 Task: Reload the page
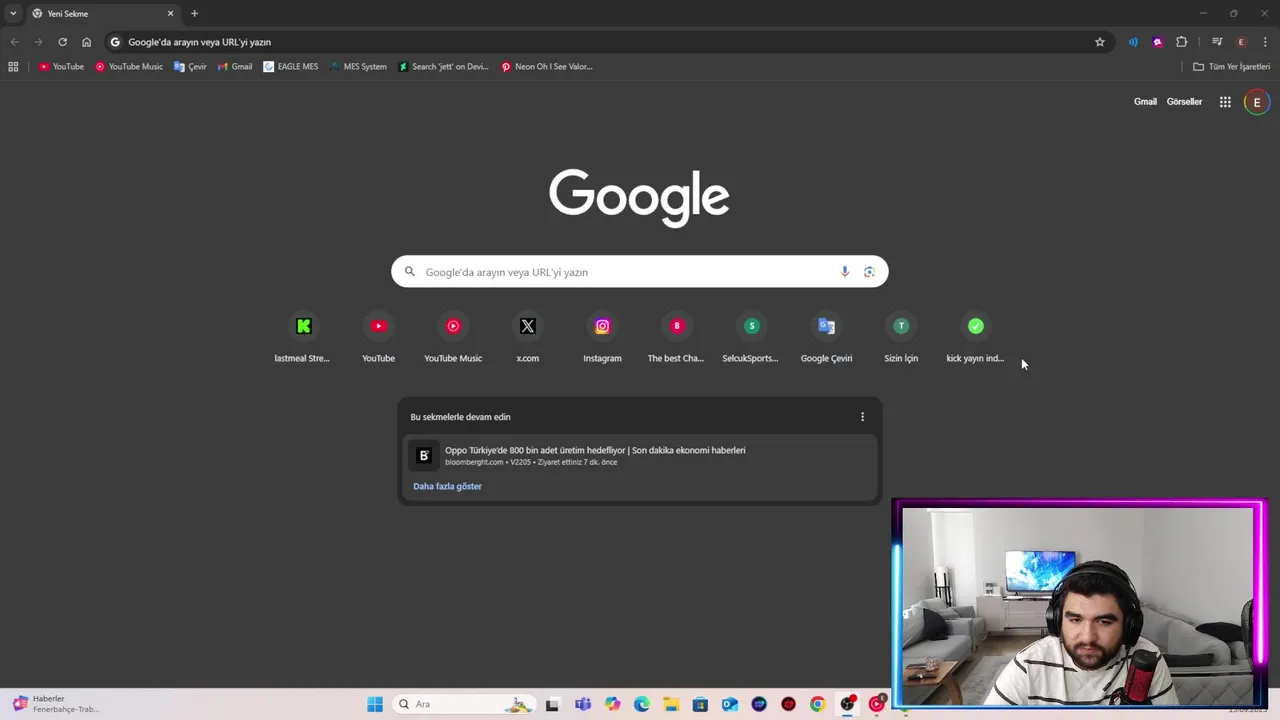[x=62, y=42]
